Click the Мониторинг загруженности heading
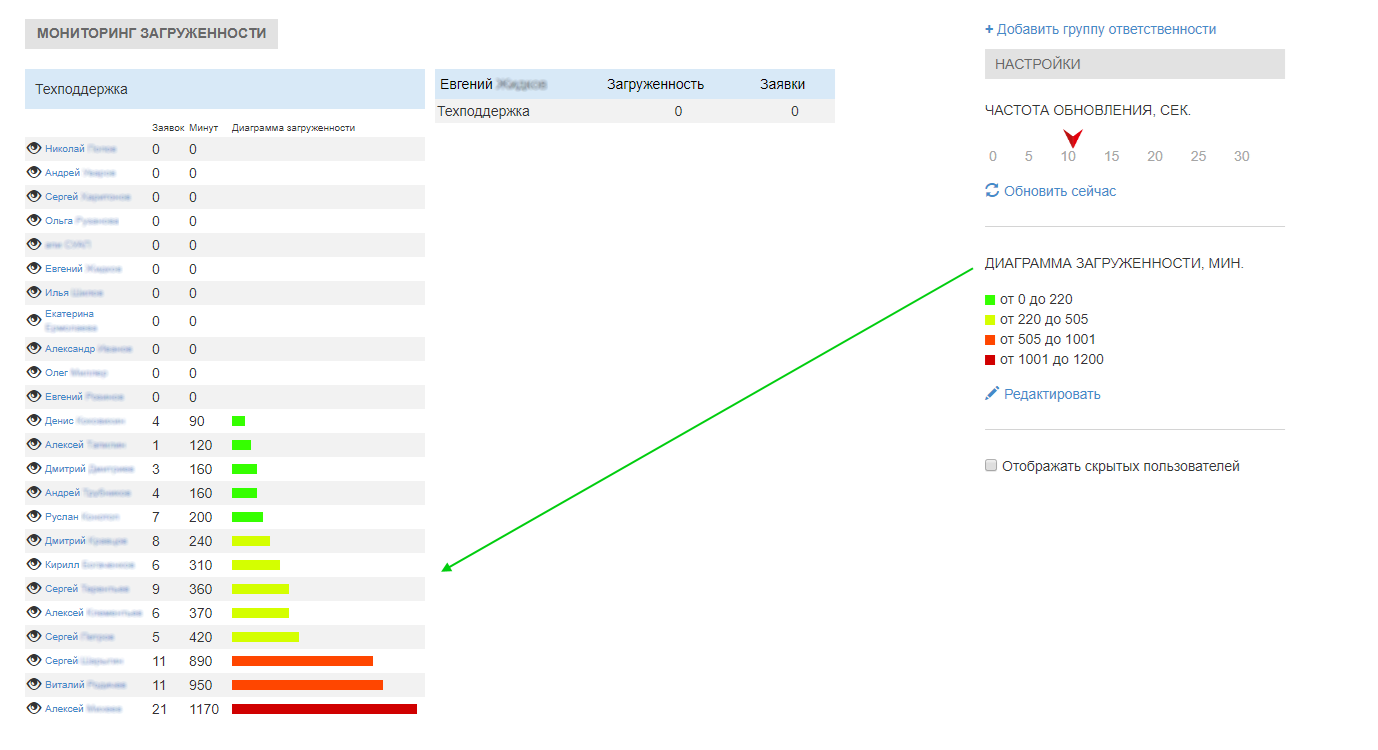Viewport: 1378px width, 750px height. [x=151, y=34]
